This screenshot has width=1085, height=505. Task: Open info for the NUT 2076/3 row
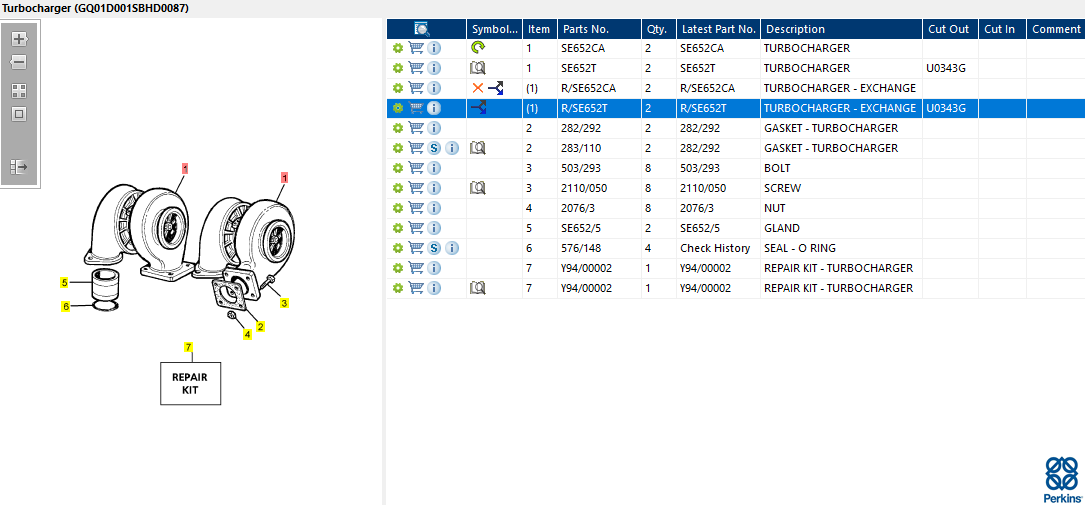pyautogui.click(x=434, y=208)
